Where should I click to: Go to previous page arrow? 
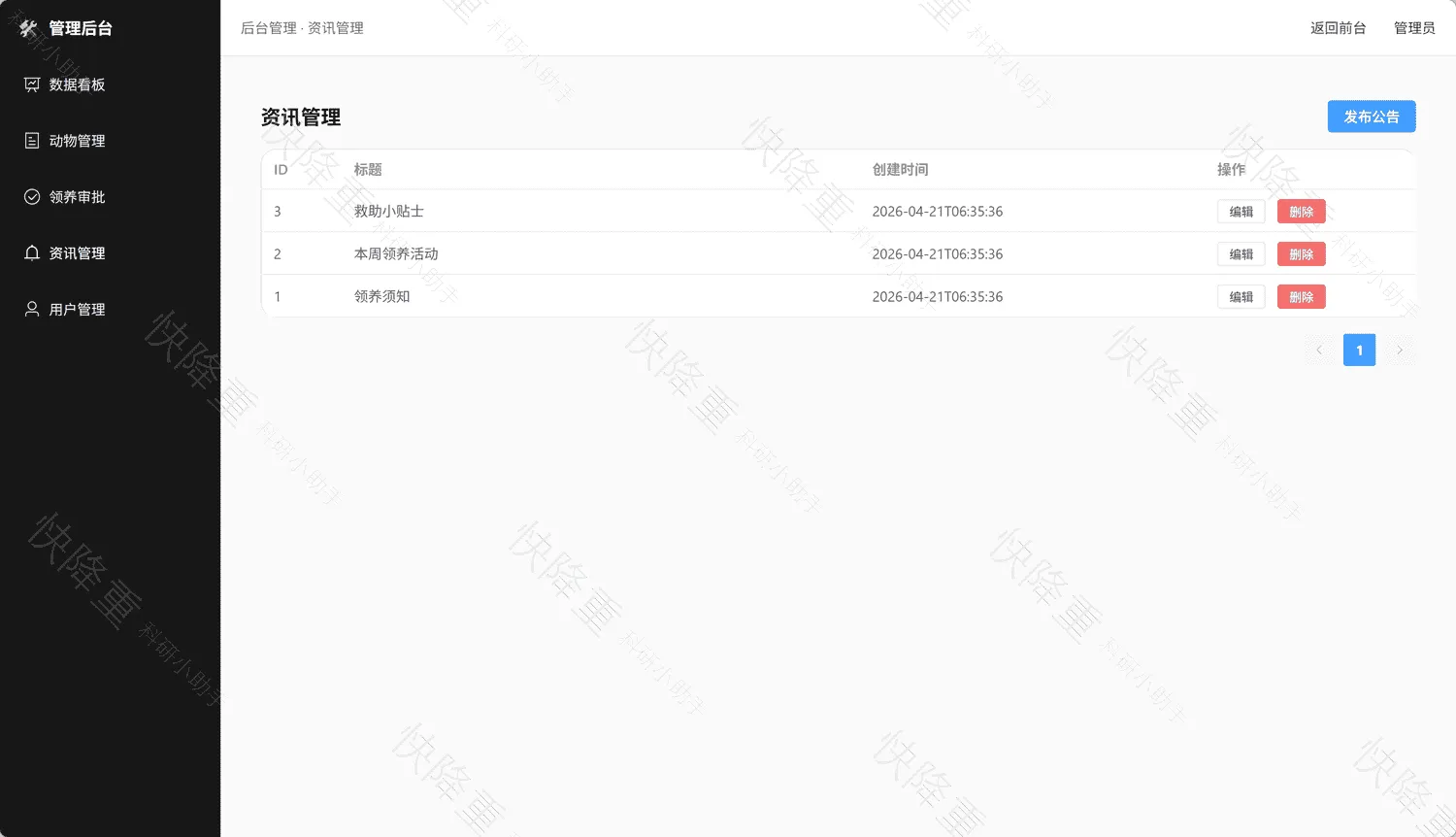point(1319,351)
